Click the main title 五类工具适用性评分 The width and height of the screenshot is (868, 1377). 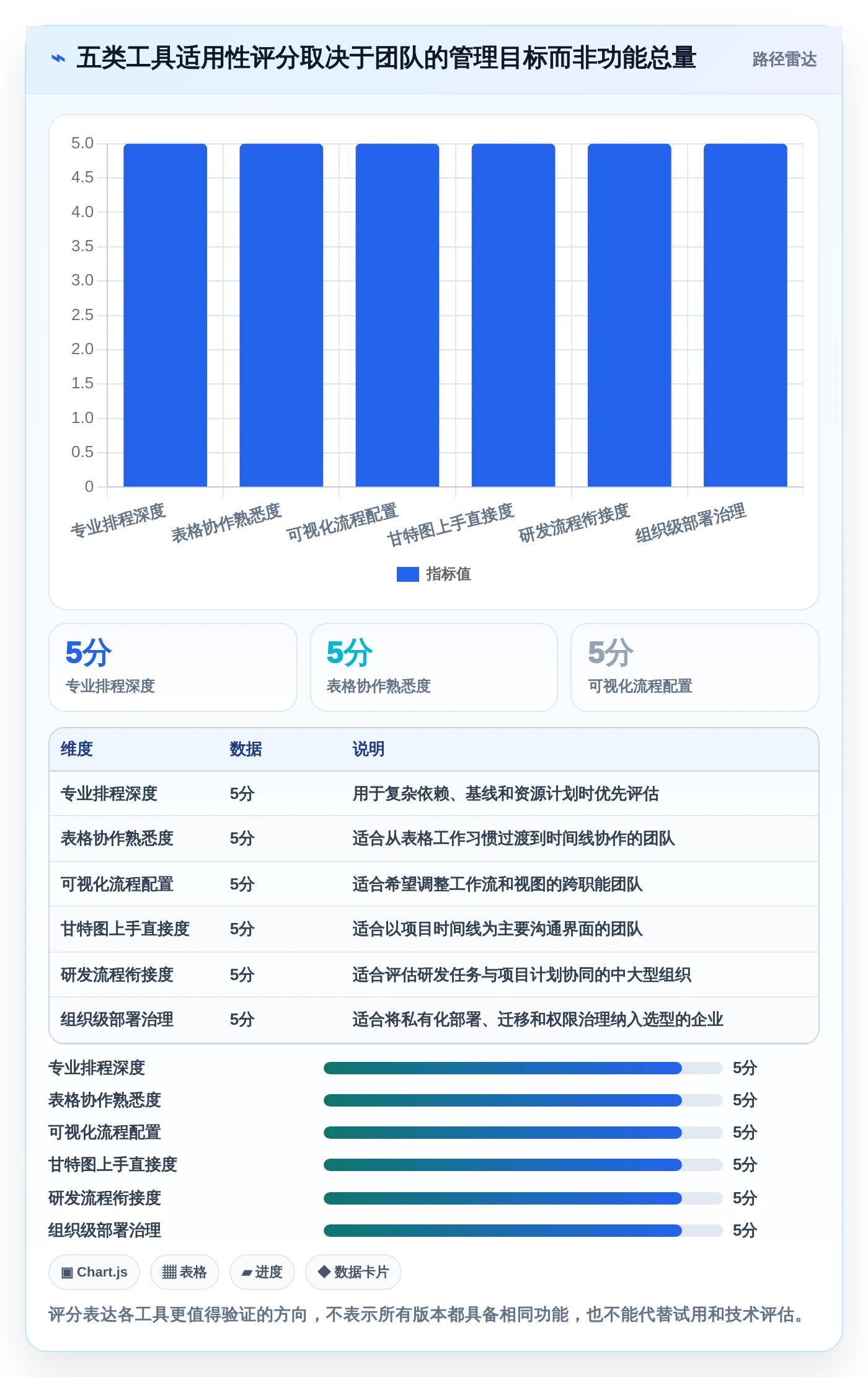click(x=386, y=58)
